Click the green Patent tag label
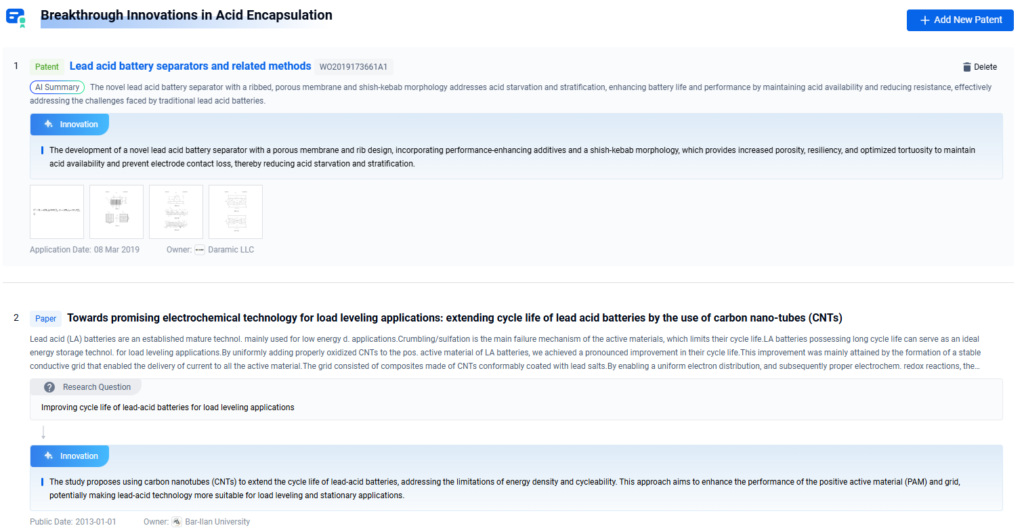 pos(46,67)
